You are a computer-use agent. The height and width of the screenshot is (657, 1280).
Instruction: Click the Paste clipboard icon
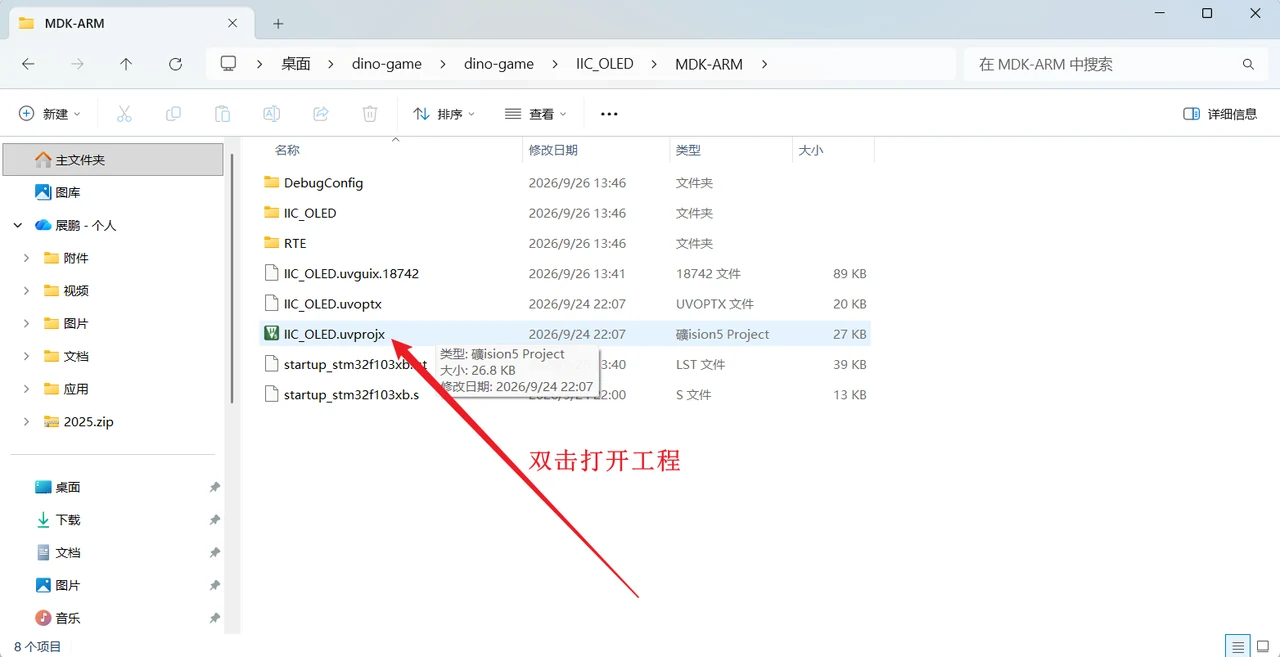(222, 114)
